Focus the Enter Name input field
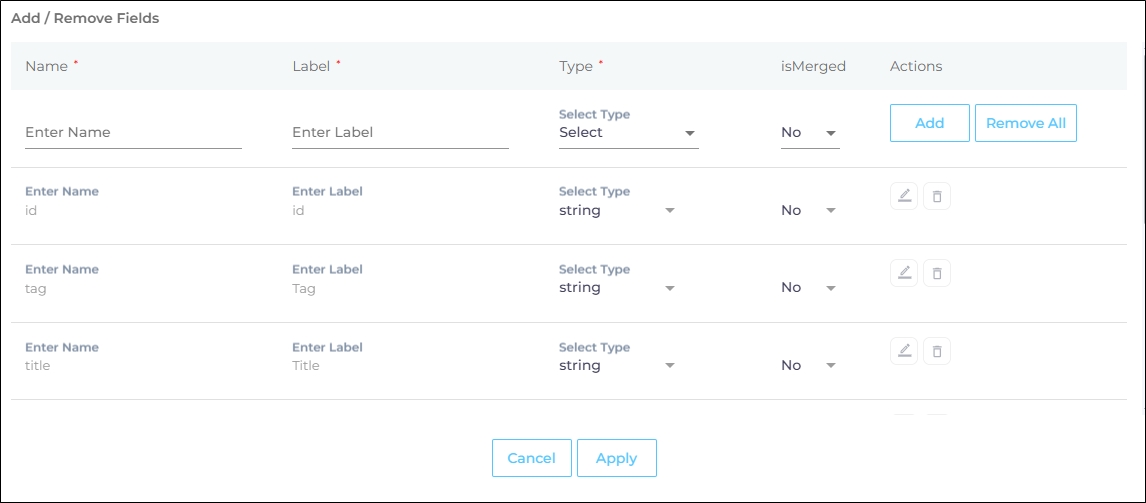The image size is (1146, 503). 133,133
